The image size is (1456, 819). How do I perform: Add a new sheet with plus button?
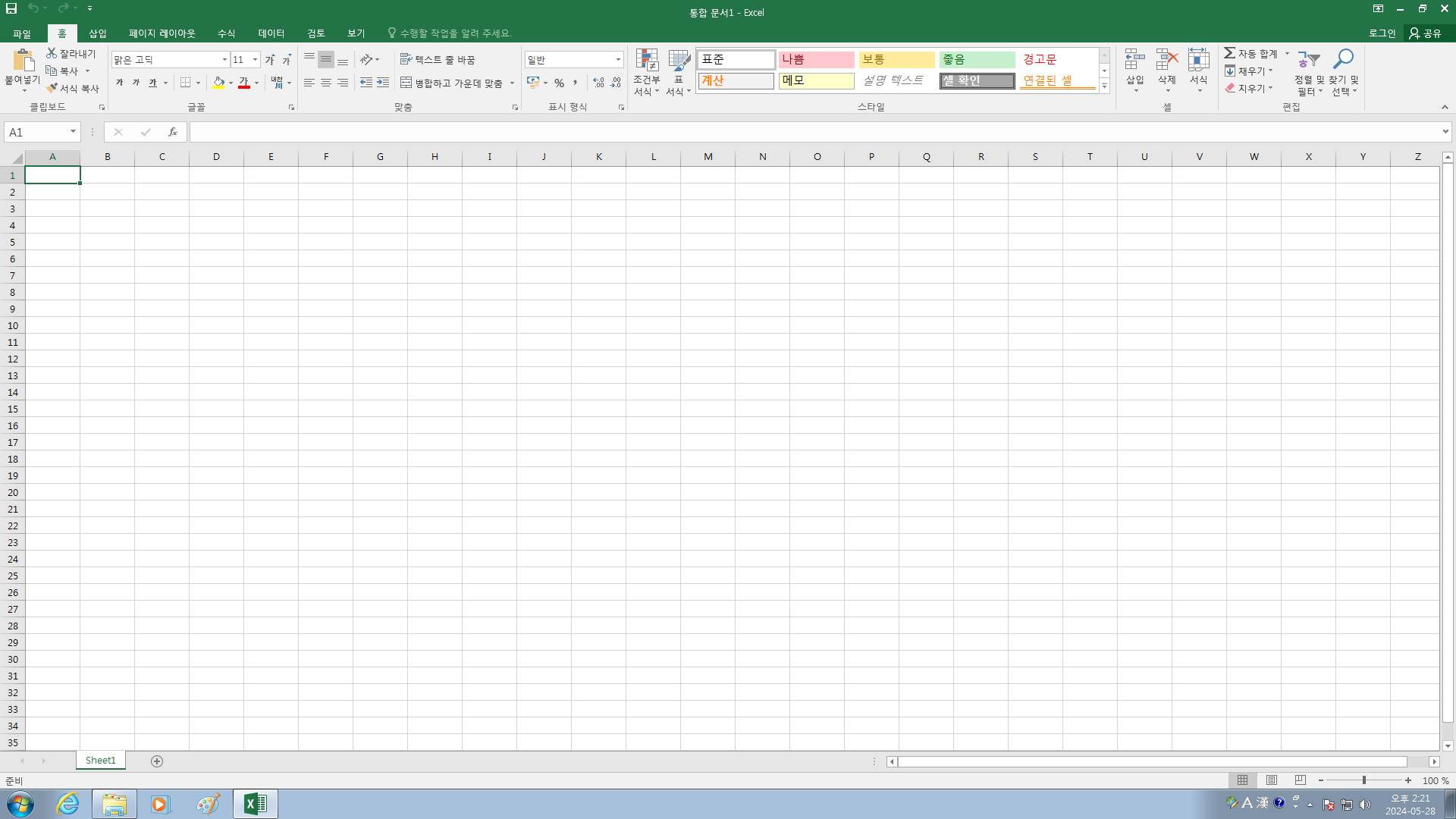157,761
